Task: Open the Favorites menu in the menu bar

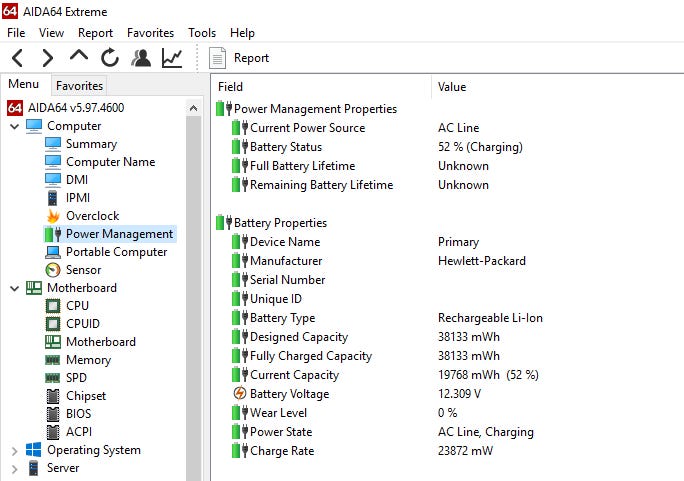Action: 150,33
